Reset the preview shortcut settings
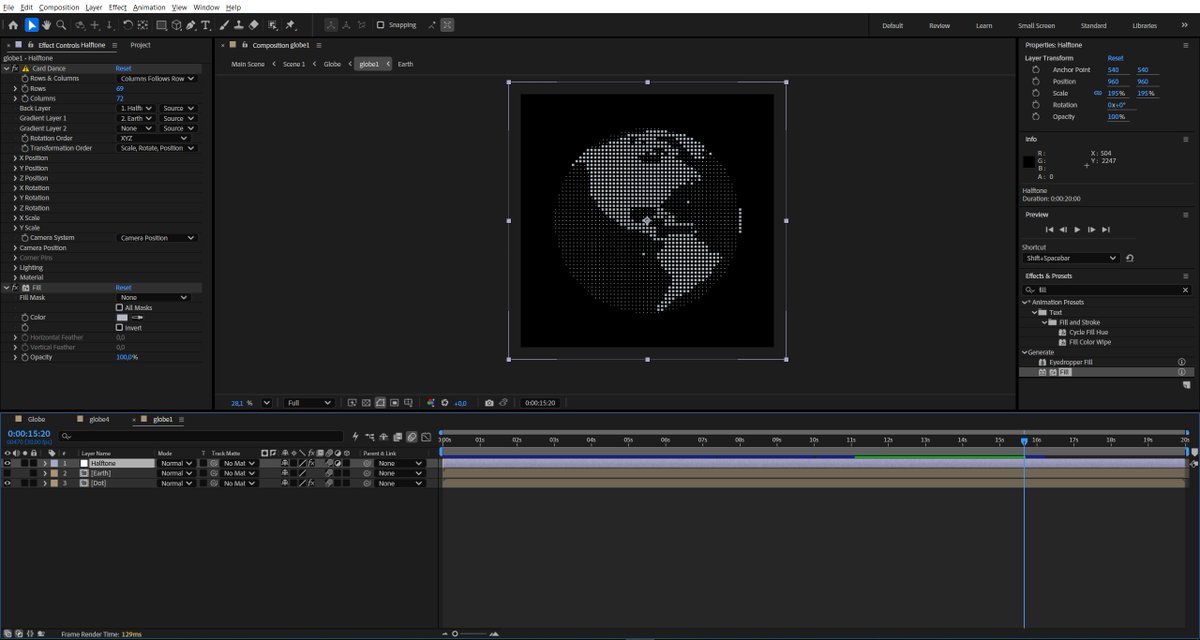Viewport: 1200px width, 640px height. click(x=1129, y=258)
